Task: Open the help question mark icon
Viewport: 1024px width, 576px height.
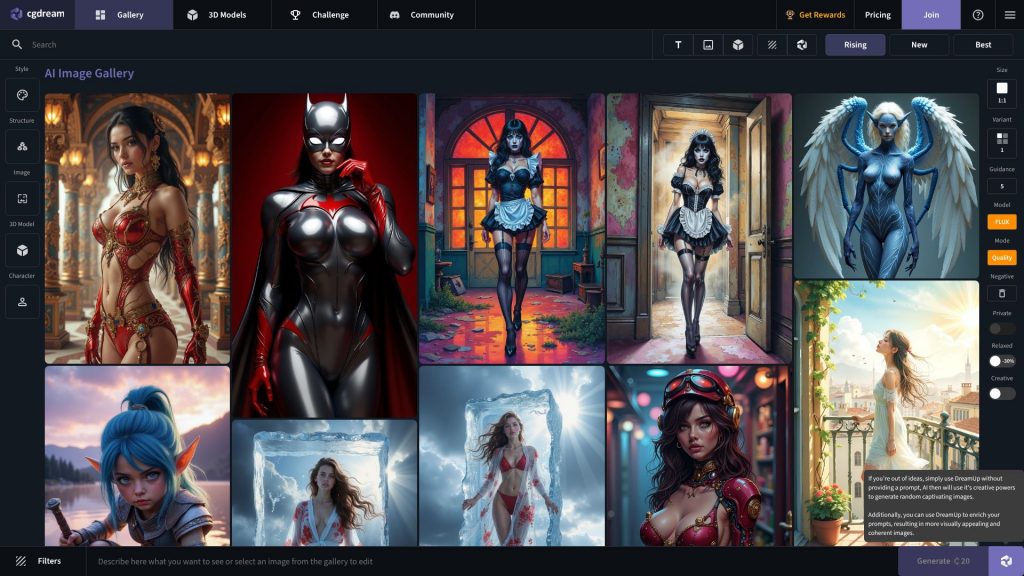Action: click(977, 15)
